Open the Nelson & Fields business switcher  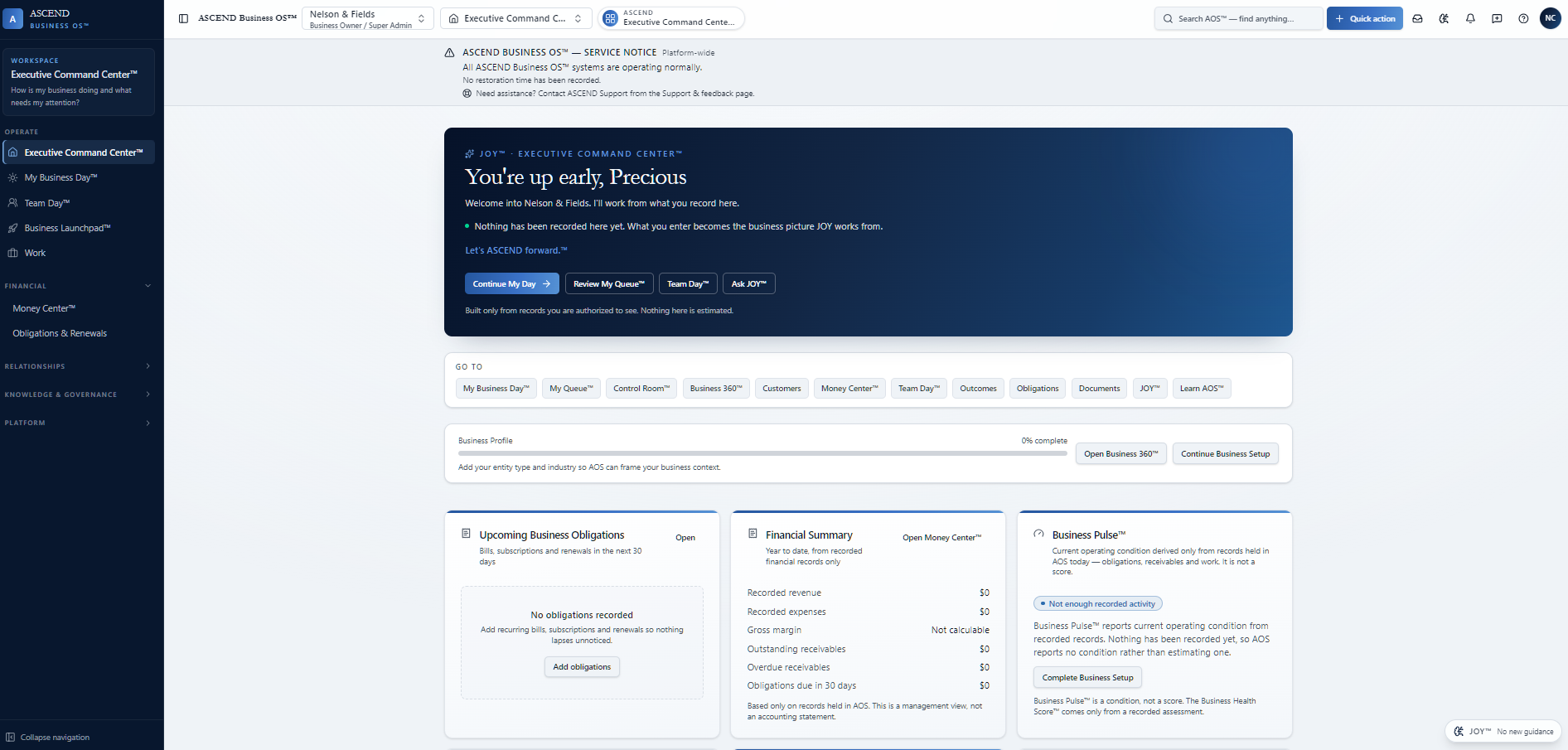367,18
